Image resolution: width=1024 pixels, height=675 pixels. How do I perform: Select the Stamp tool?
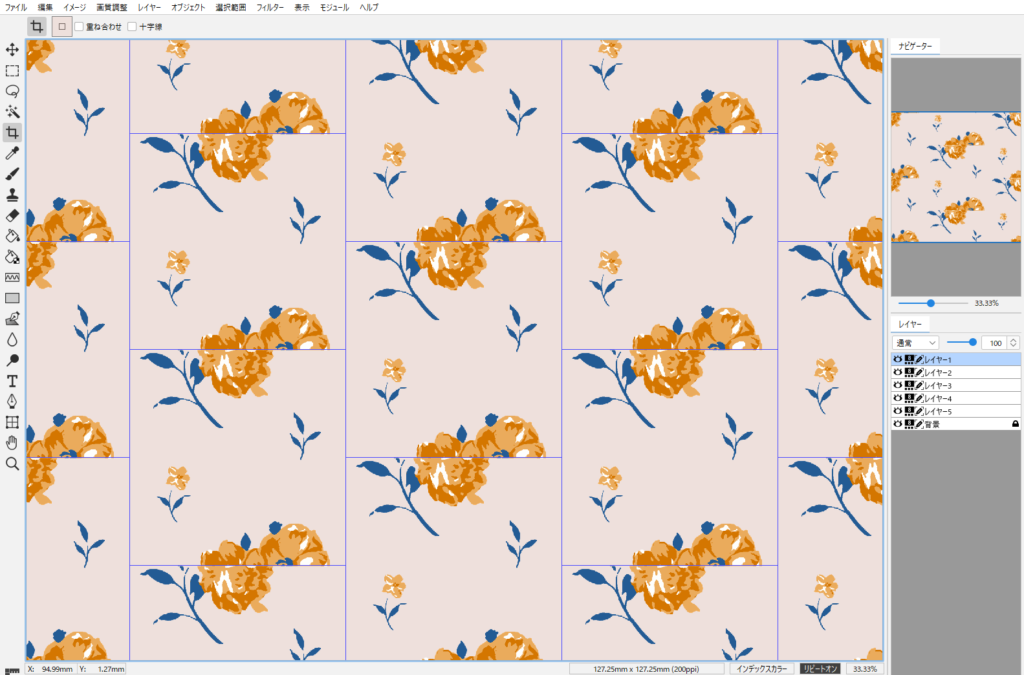pos(12,195)
